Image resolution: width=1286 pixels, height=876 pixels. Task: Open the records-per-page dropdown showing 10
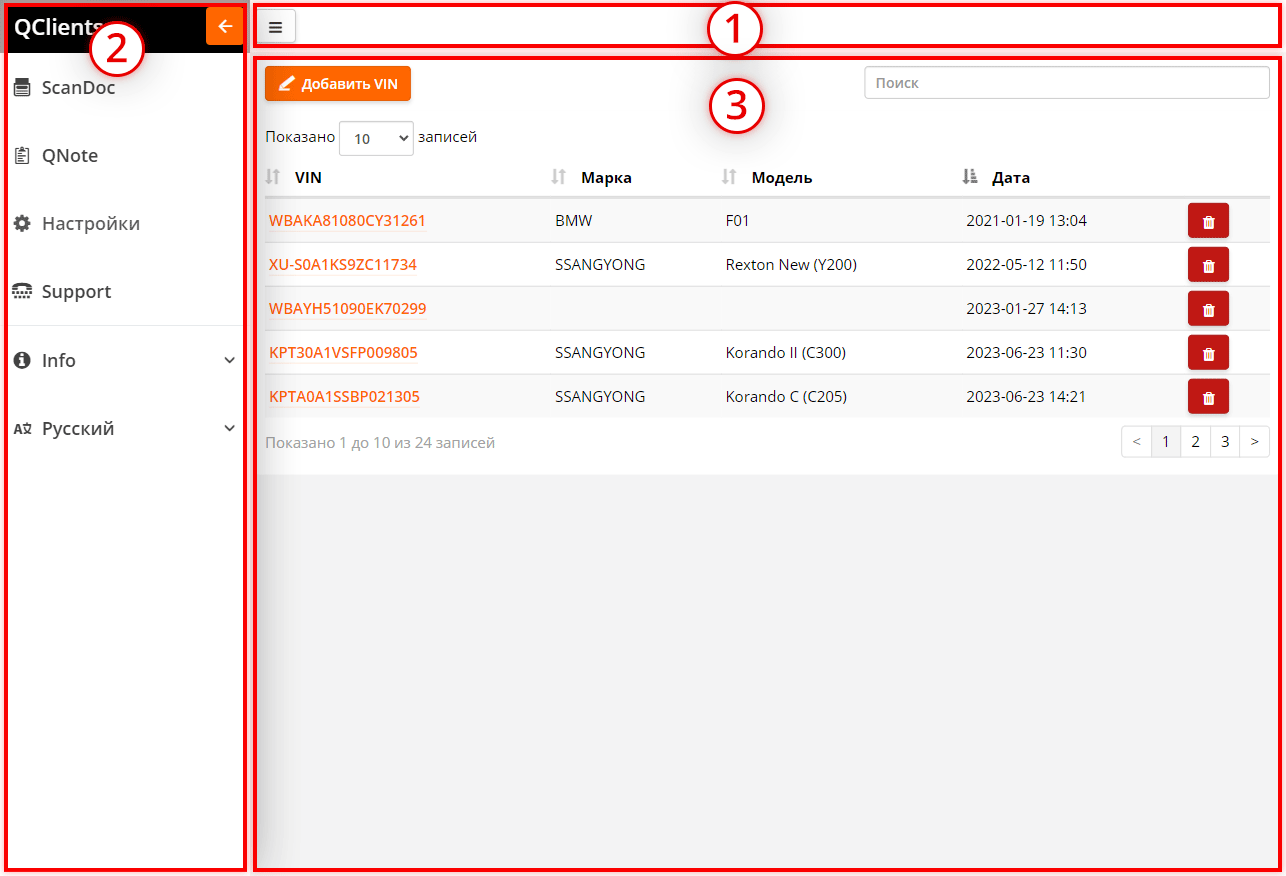376,138
